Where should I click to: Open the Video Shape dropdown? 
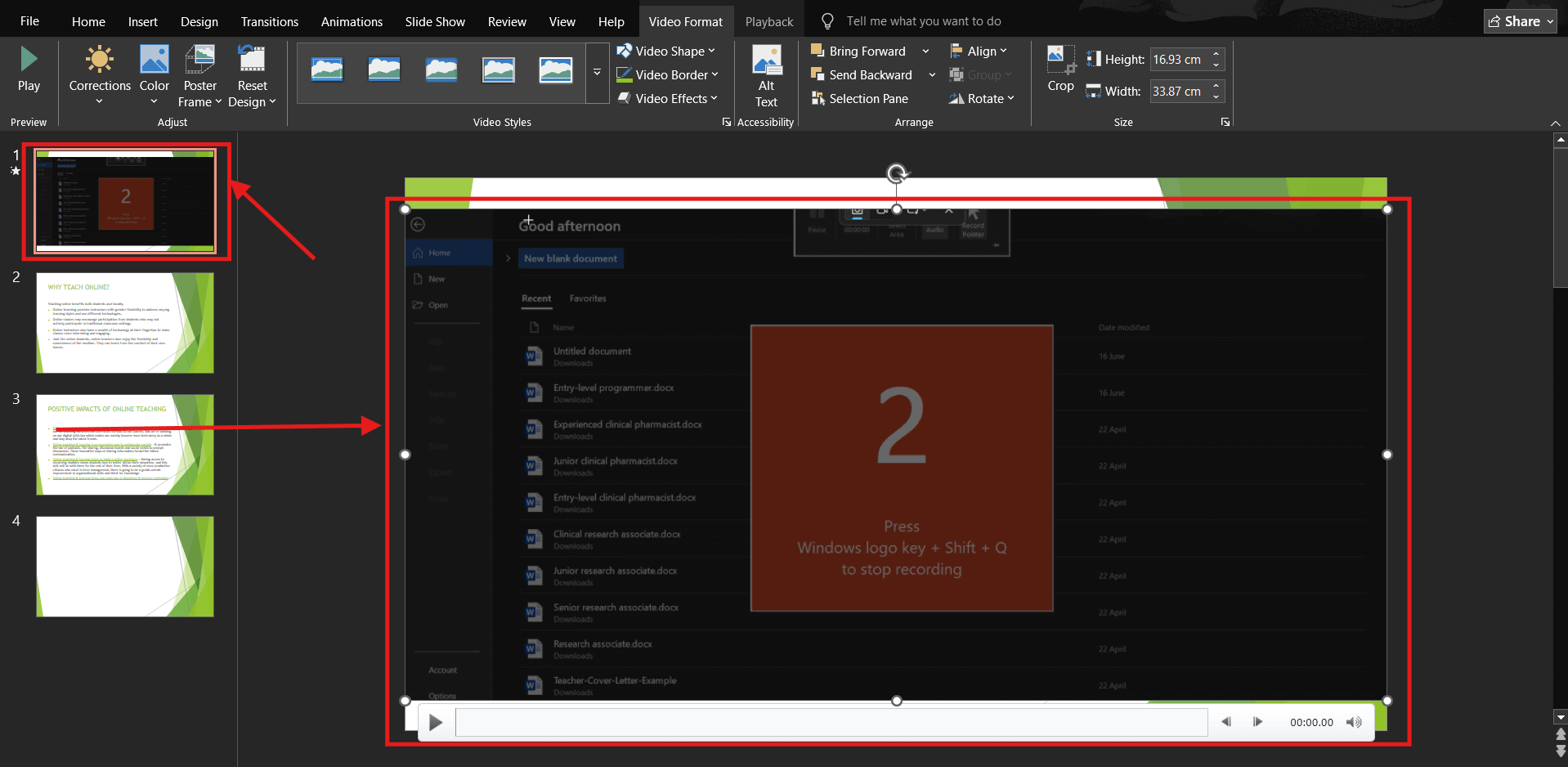(x=667, y=50)
